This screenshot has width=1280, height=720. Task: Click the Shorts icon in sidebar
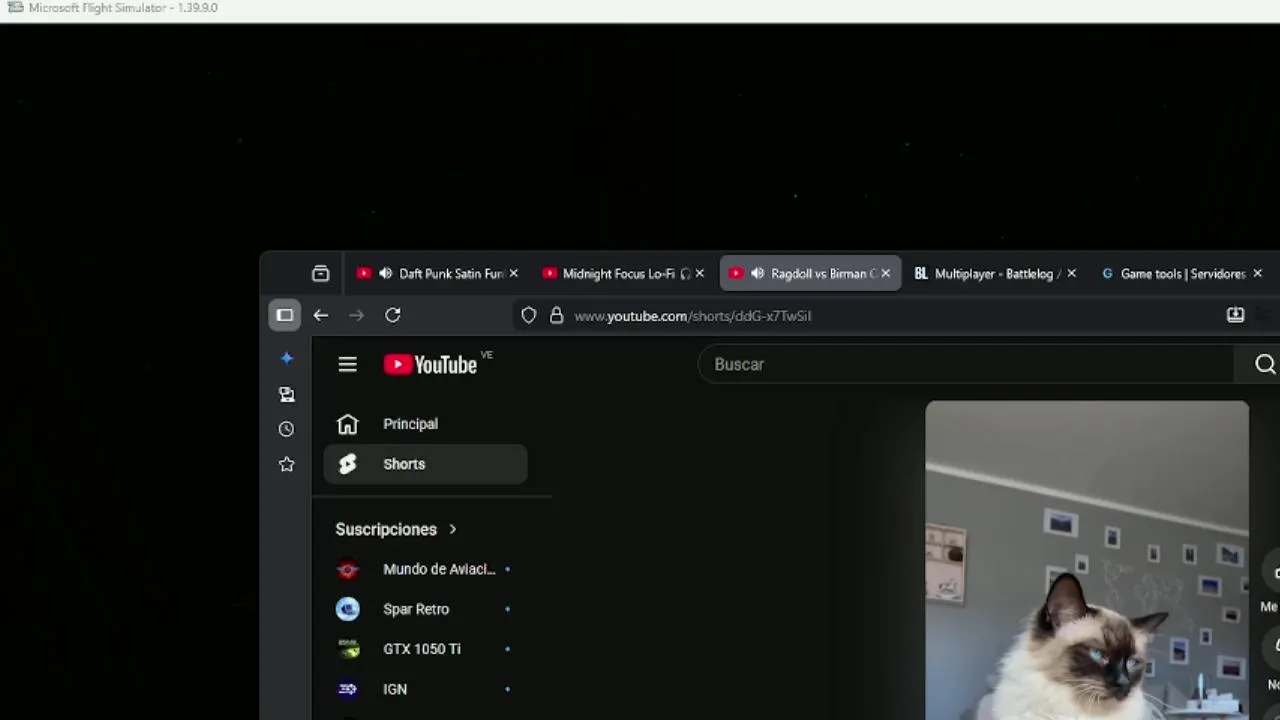[347, 464]
